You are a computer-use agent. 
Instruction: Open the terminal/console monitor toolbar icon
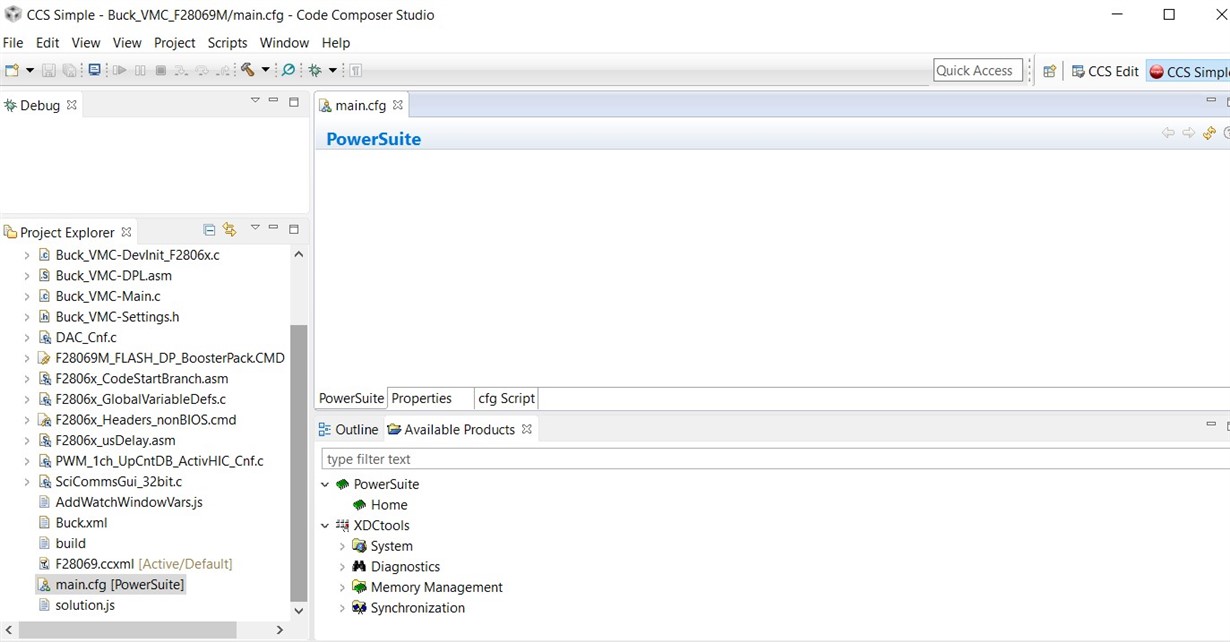pos(94,70)
